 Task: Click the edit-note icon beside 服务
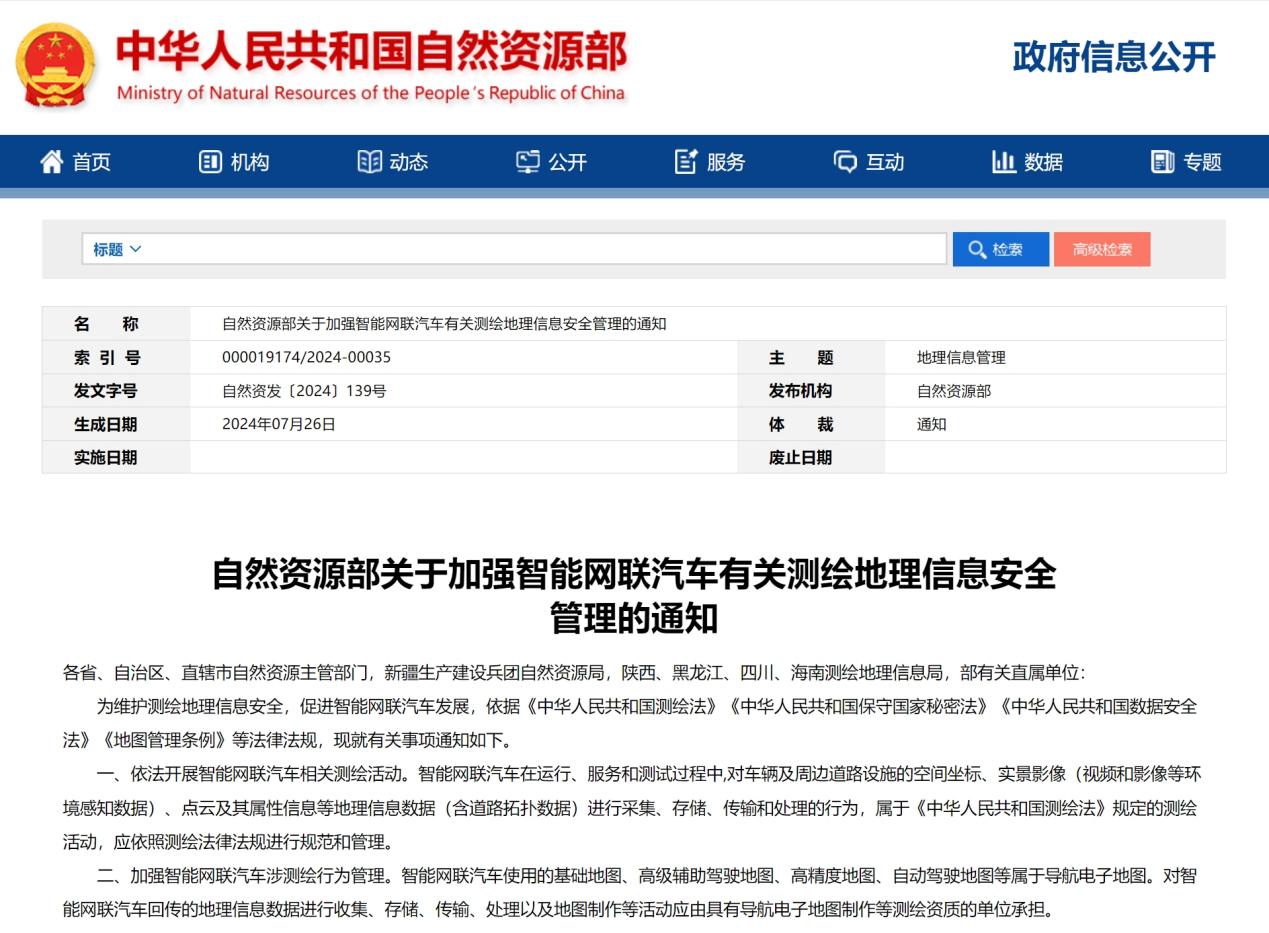(686, 162)
